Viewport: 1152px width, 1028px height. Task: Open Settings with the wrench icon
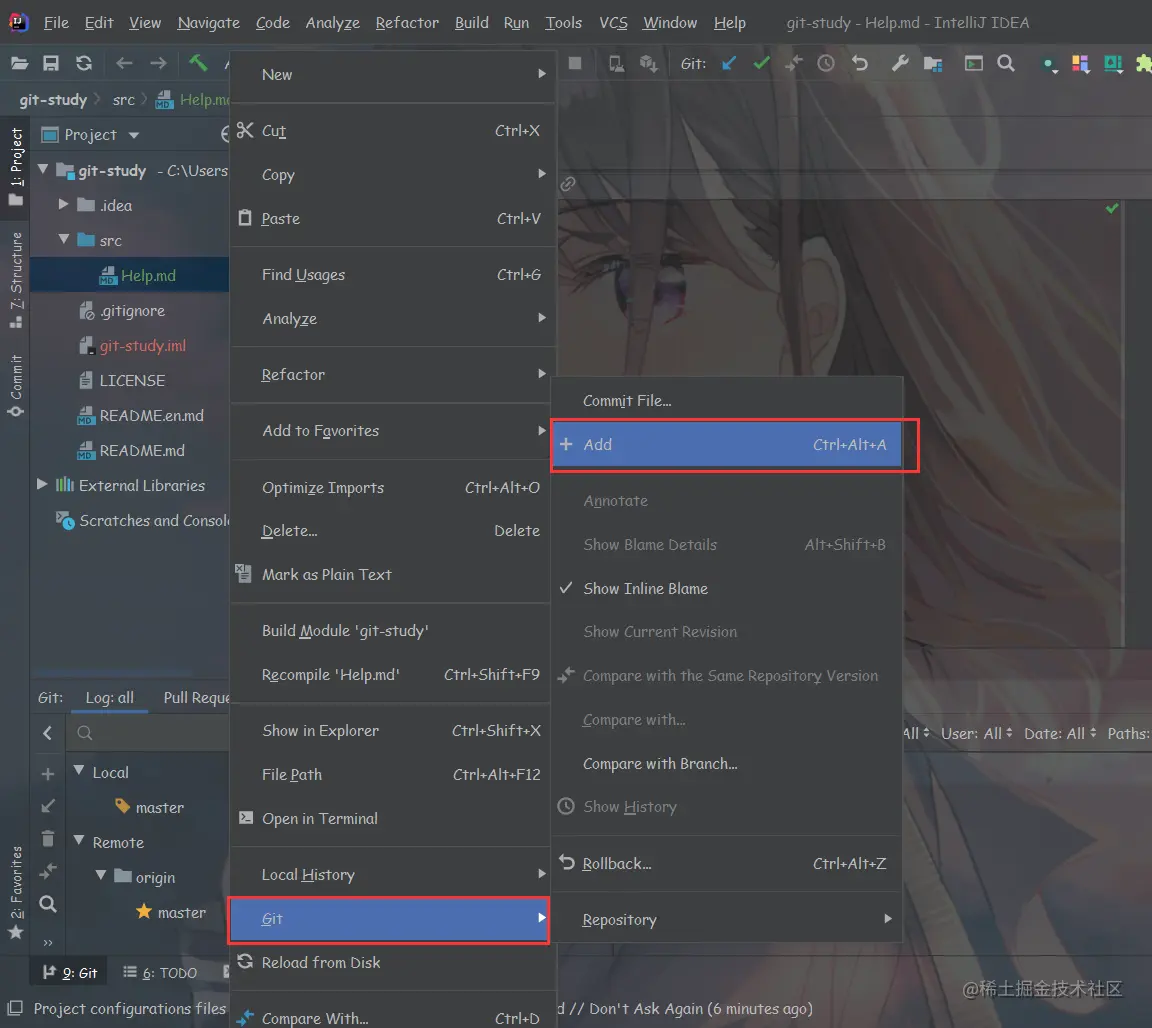pyautogui.click(x=899, y=64)
